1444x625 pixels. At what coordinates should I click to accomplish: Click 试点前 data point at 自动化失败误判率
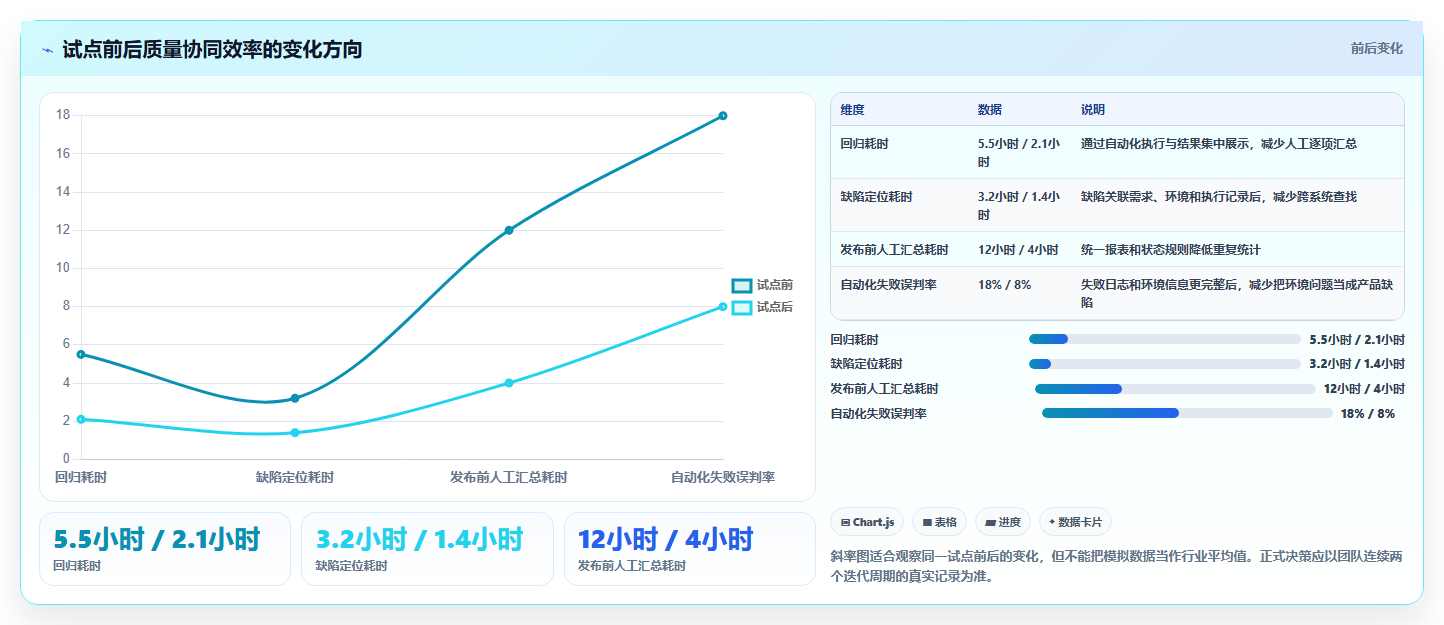point(723,116)
